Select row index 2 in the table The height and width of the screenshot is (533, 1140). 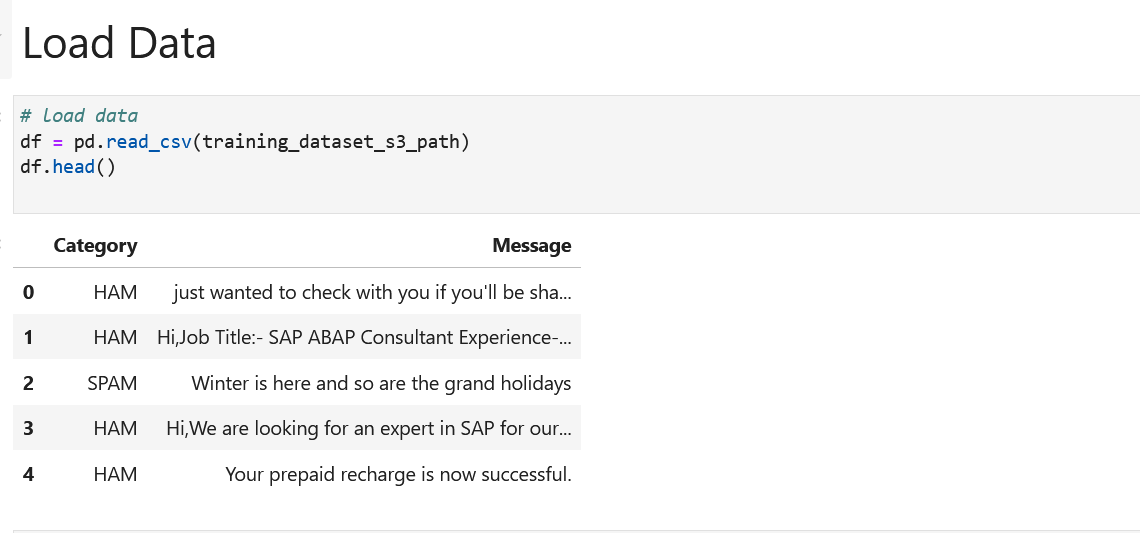pyautogui.click(x=28, y=383)
